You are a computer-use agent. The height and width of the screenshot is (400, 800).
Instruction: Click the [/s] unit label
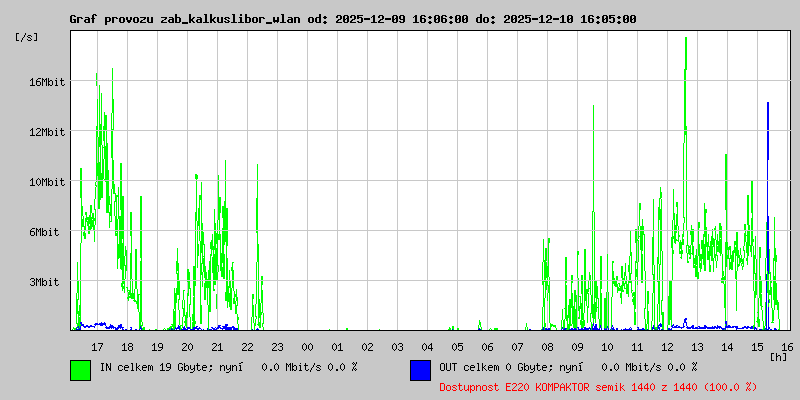27,37
